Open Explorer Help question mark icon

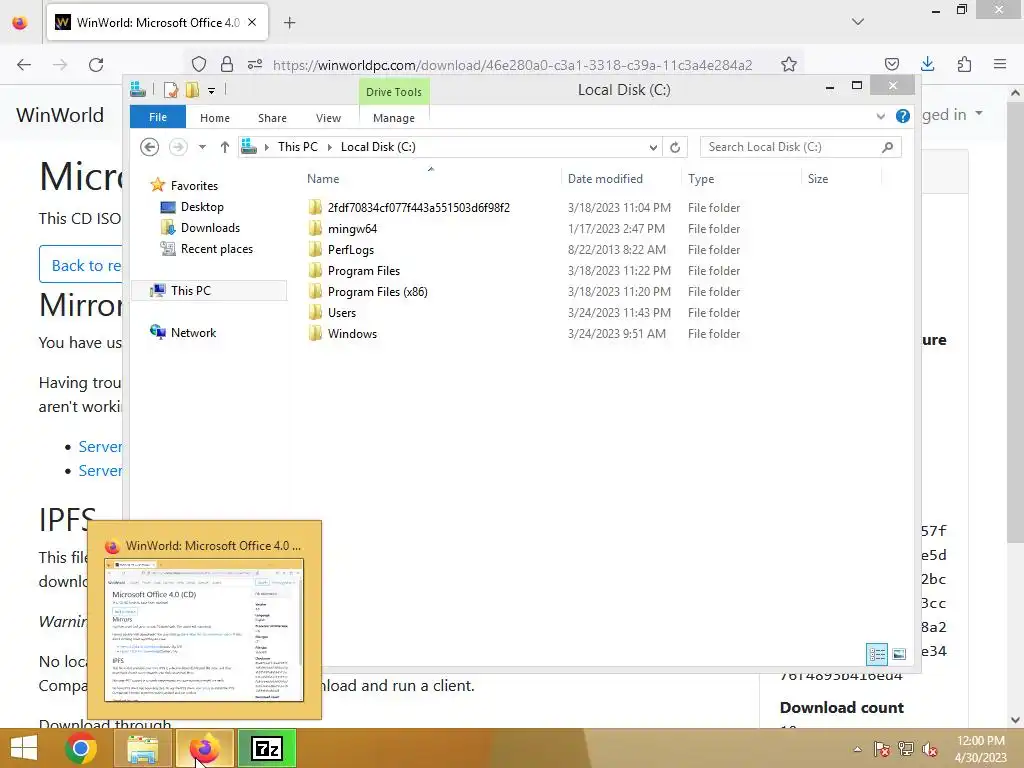(903, 116)
